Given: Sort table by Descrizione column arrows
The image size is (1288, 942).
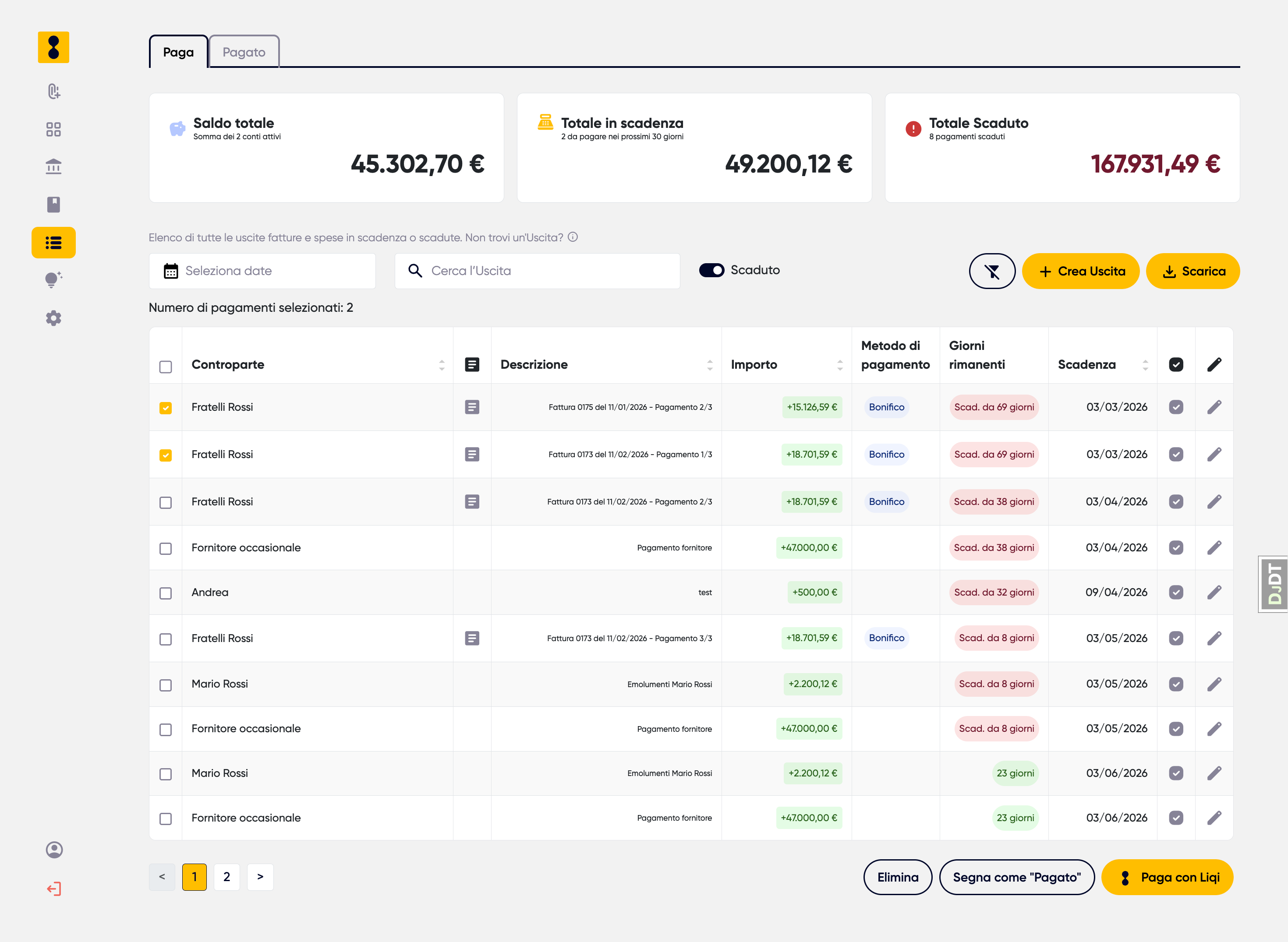Looking at the screenshot, I should point(710,365).
